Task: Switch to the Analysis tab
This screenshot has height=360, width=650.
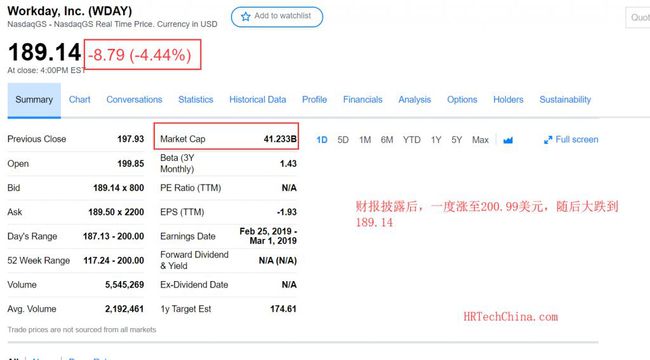Action: (415, 100)
